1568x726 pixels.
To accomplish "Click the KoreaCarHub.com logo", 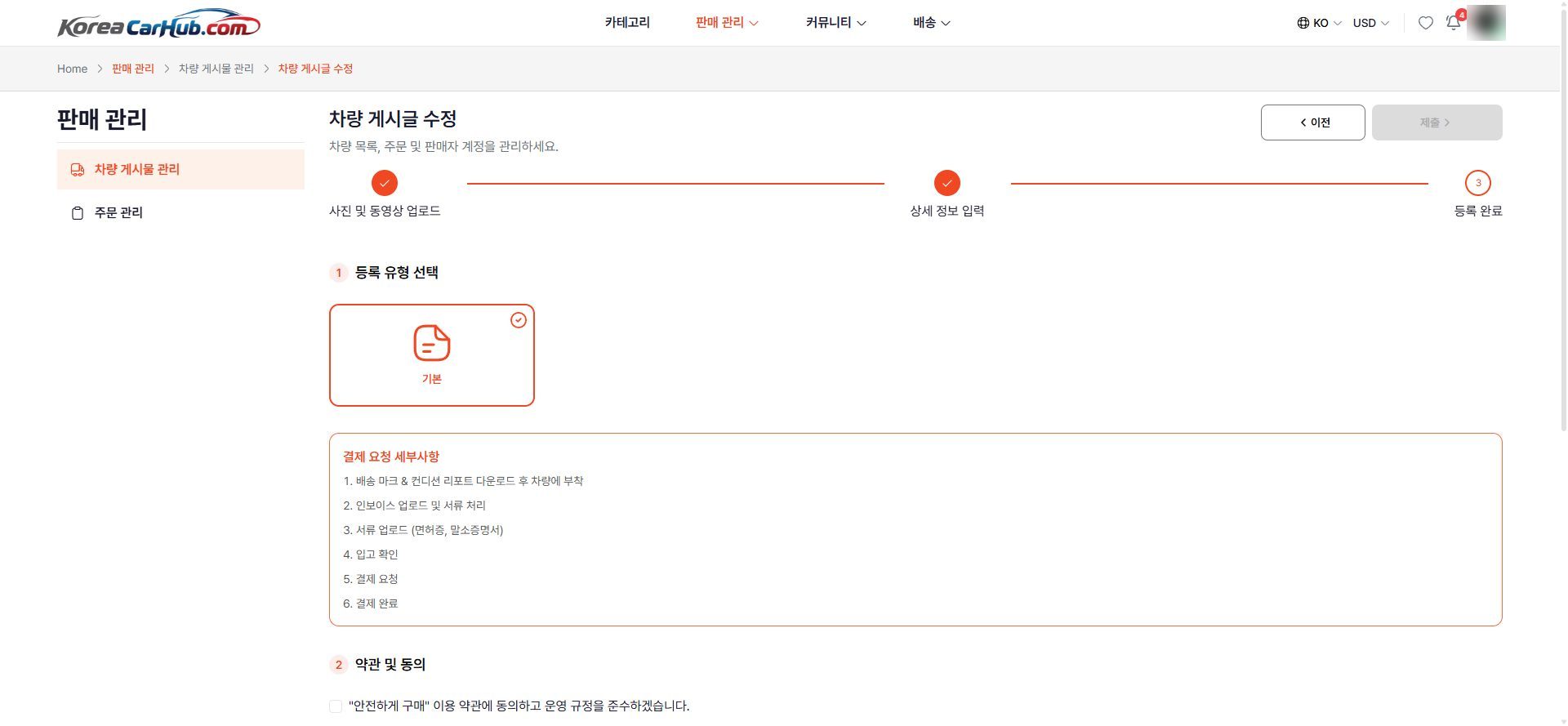I will [158, 24].
